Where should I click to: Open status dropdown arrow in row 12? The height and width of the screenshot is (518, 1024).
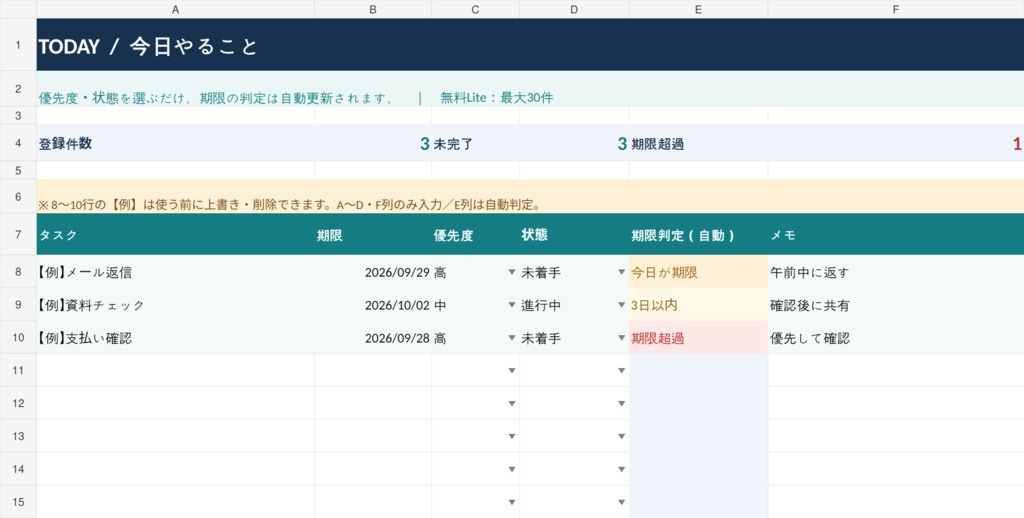click(x=622, y=403)
